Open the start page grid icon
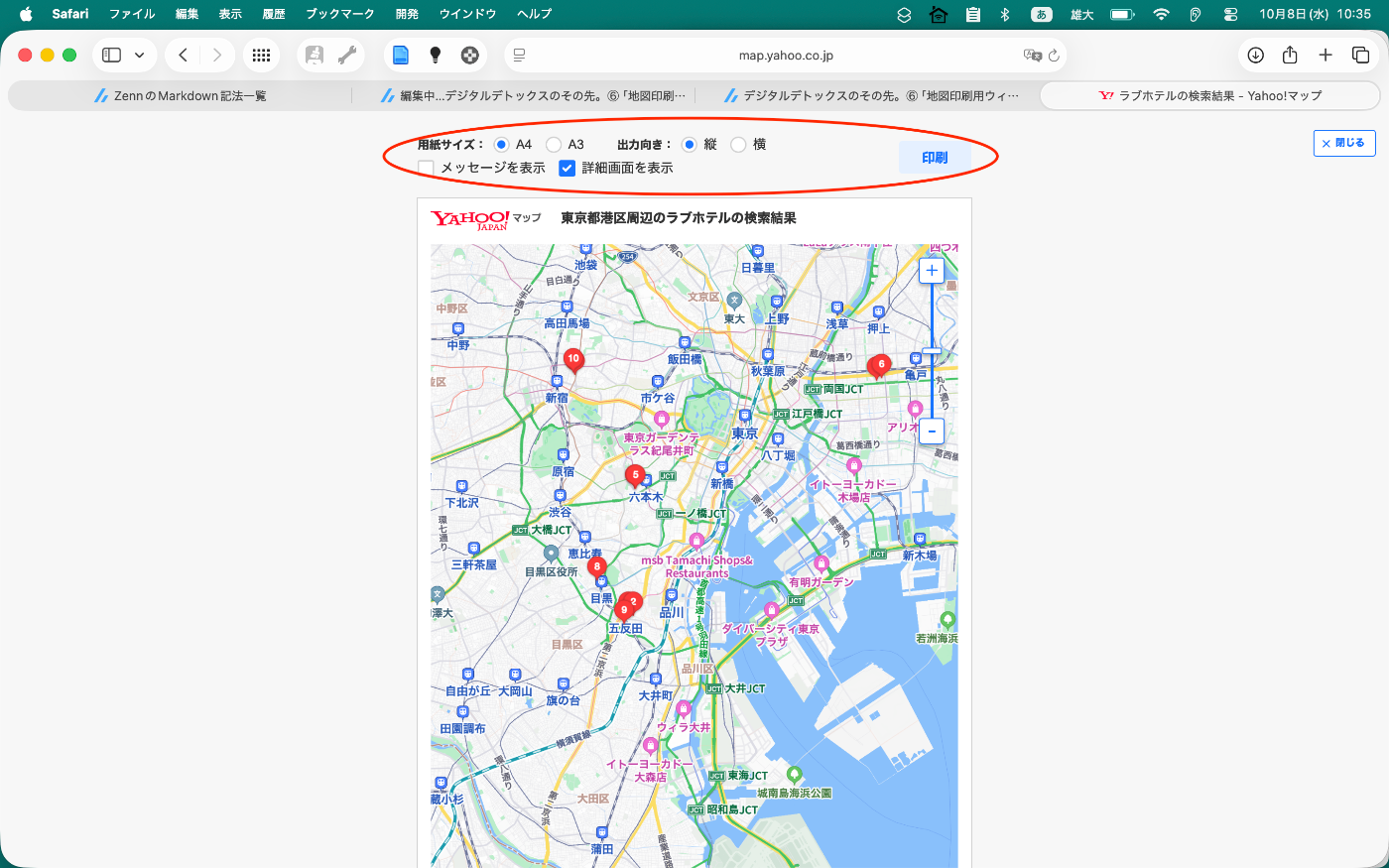 (262, 56)
